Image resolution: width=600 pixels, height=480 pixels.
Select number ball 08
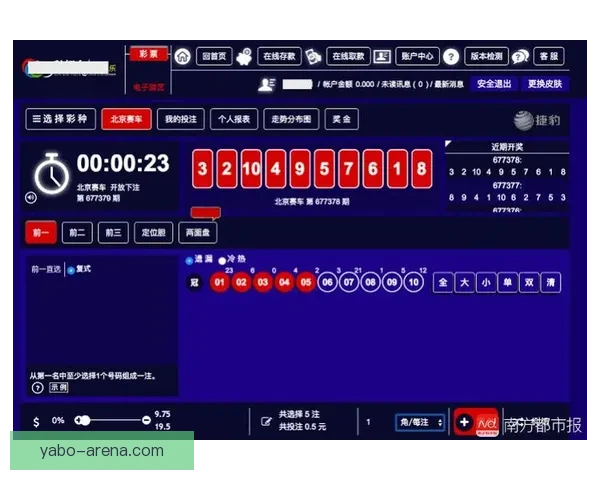coord(370,282)
